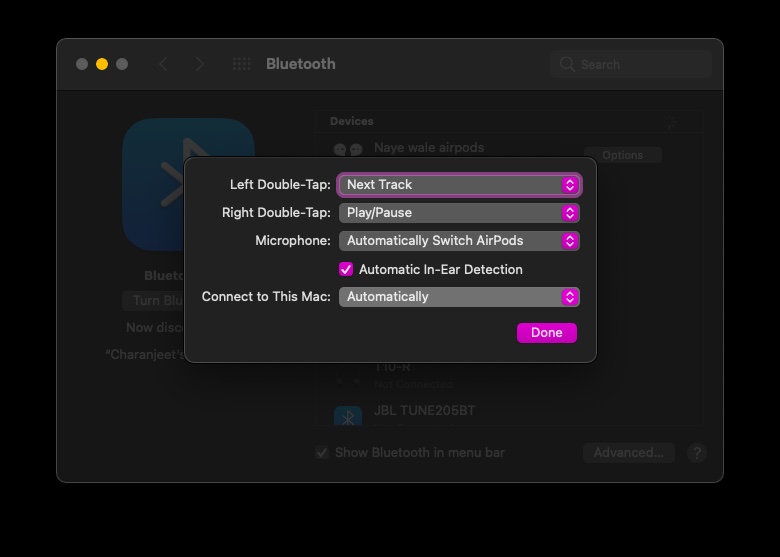Click the JBL TUNE205BT Bluetooth icon

coord(348,416)
